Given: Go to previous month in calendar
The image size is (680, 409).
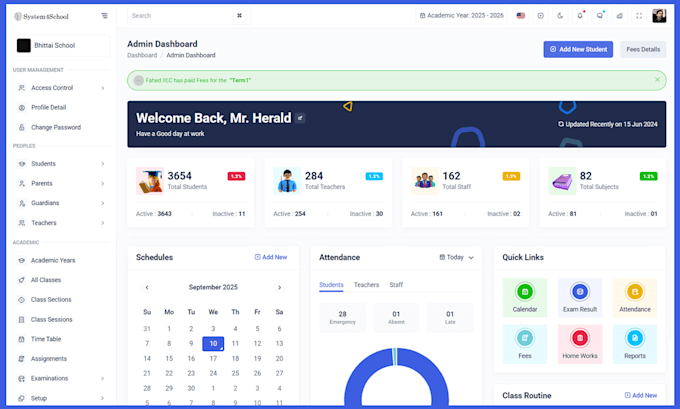Looking at the screenshot, I should point(147,288).
